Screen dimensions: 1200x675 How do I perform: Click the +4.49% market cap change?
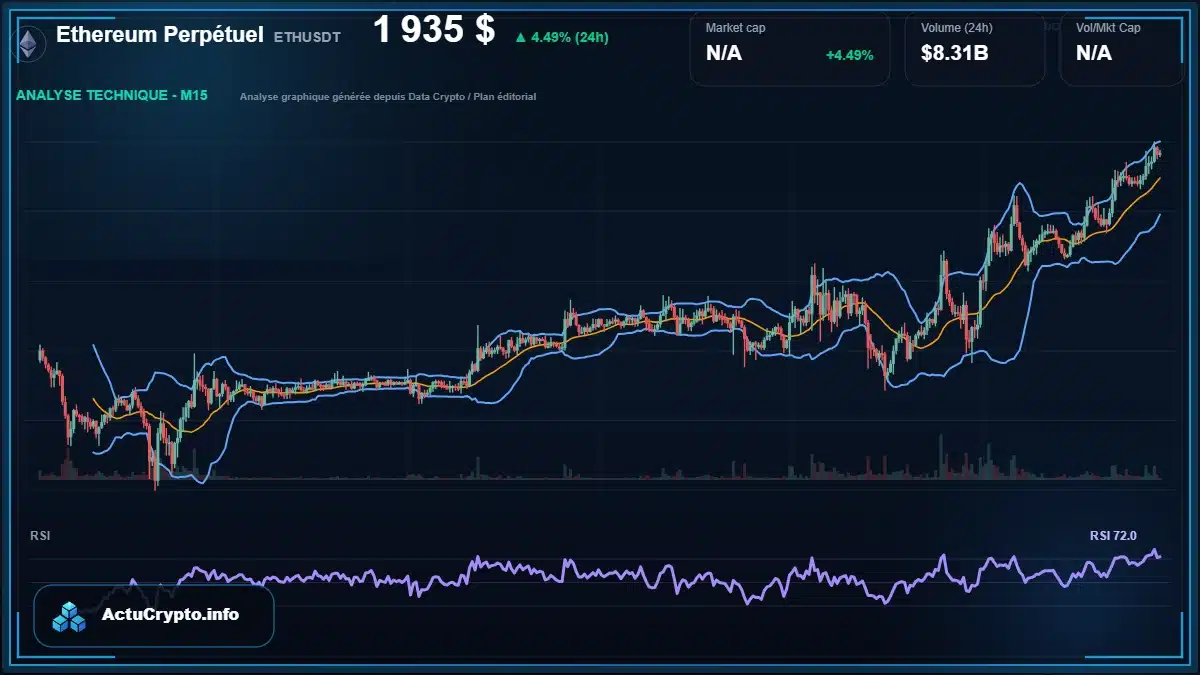coord(849,55)
